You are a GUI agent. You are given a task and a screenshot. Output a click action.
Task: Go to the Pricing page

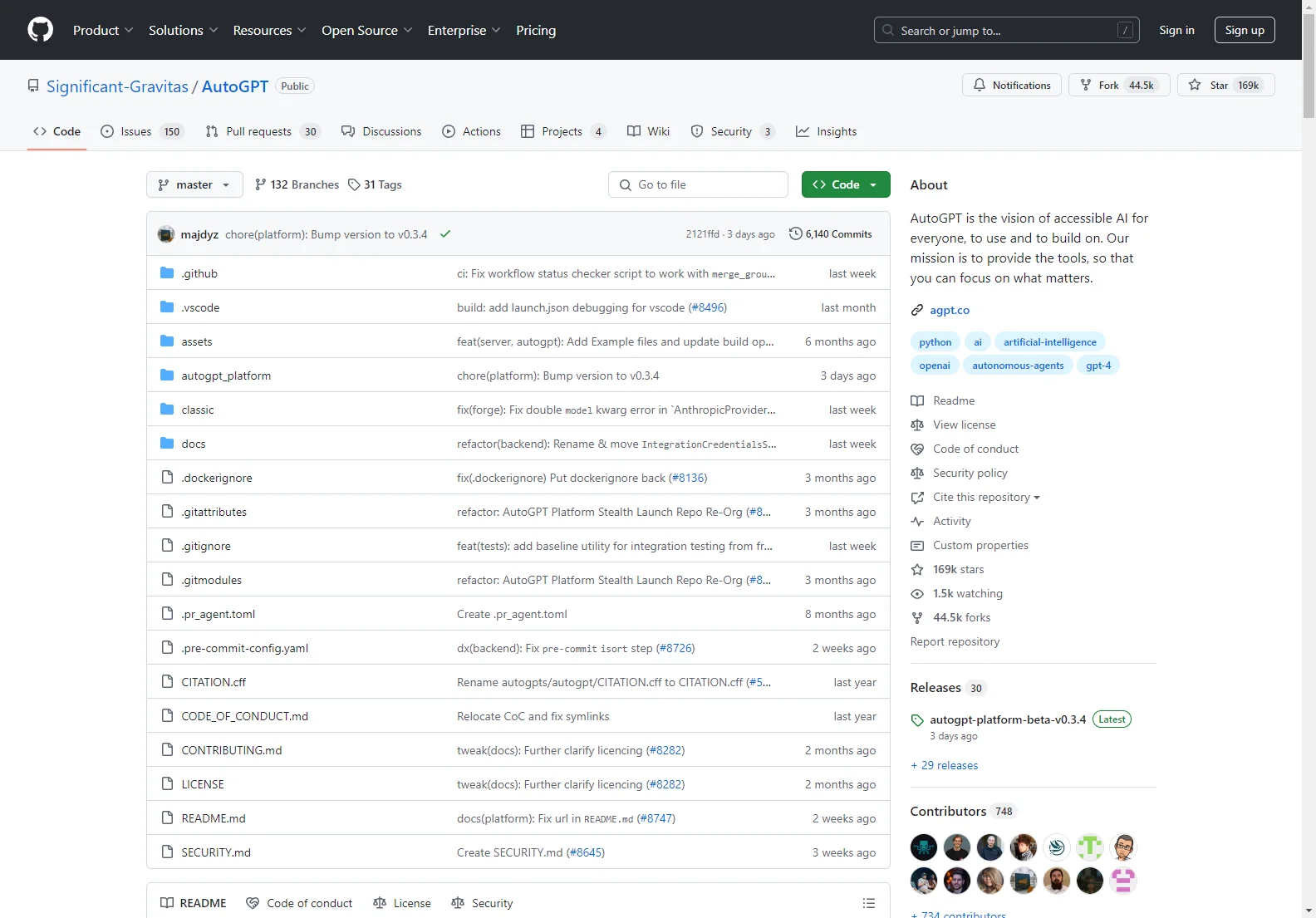(536, 30)
